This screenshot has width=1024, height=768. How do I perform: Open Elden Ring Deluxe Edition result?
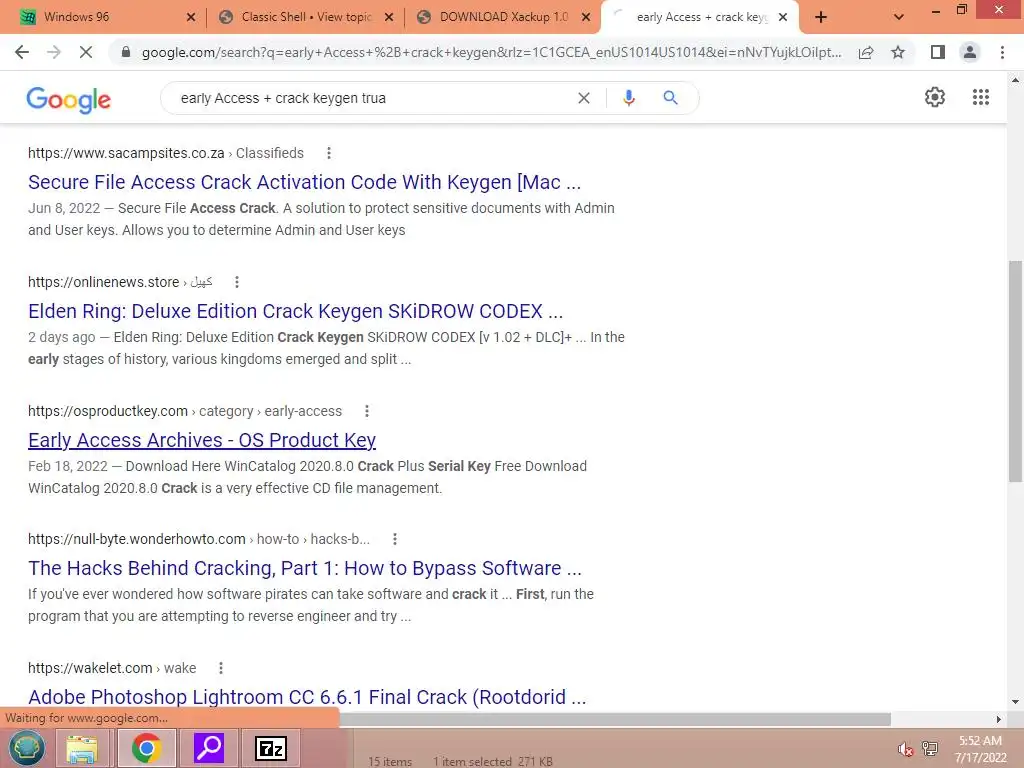(x=295, y=312)
